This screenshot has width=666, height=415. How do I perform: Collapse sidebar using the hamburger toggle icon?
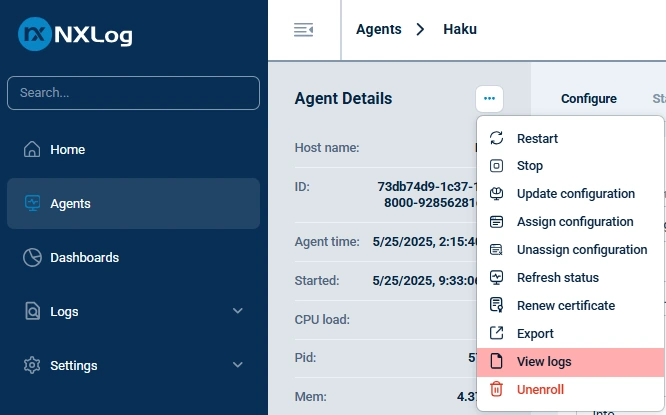tap(304, 30)
